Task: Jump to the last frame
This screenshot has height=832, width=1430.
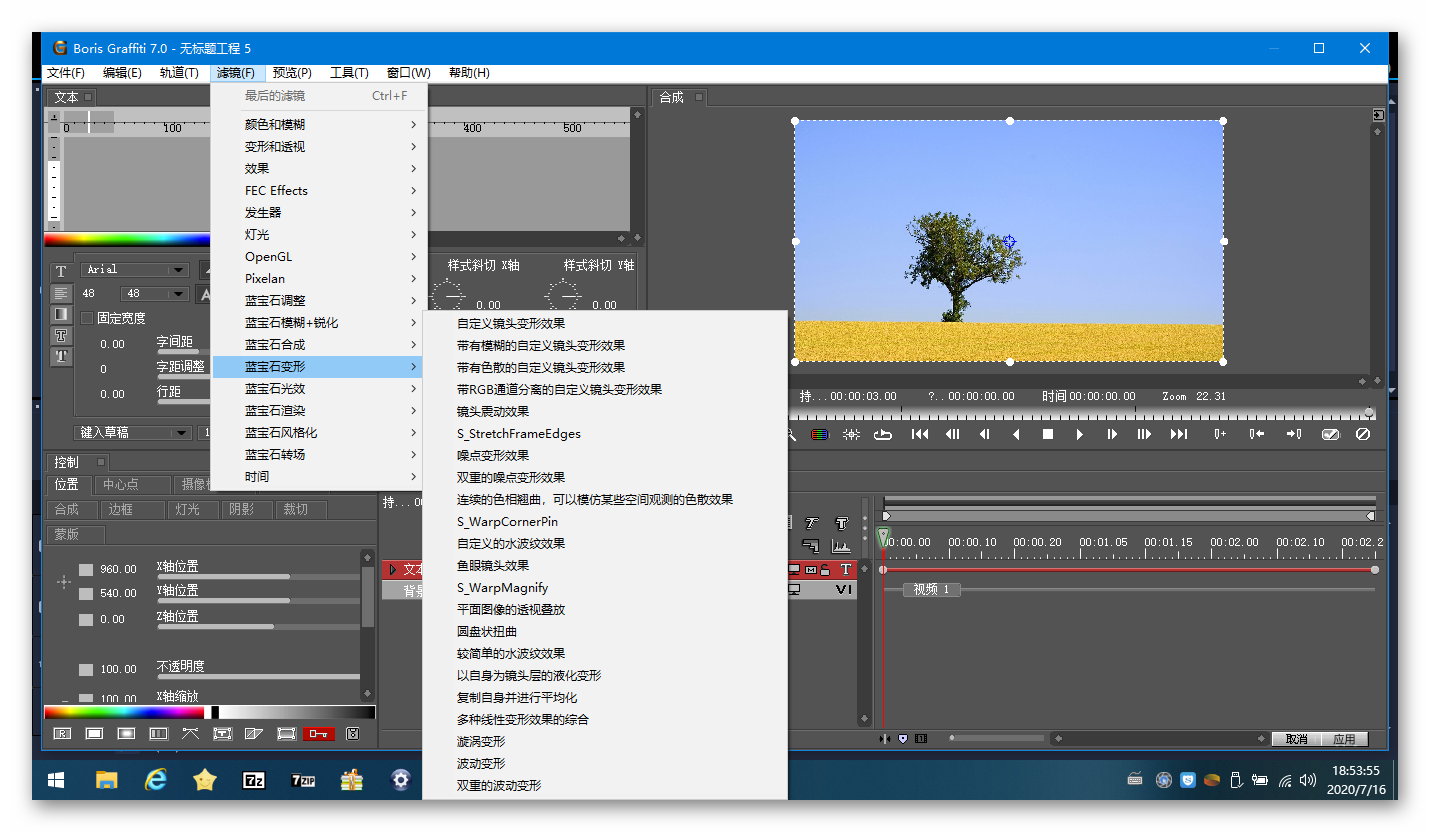Action: click(1179, 434)
